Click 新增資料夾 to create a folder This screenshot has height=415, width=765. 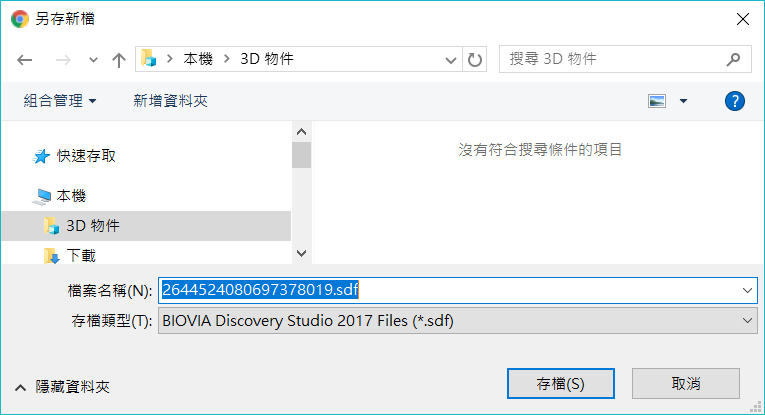click(x=170, y=101)
